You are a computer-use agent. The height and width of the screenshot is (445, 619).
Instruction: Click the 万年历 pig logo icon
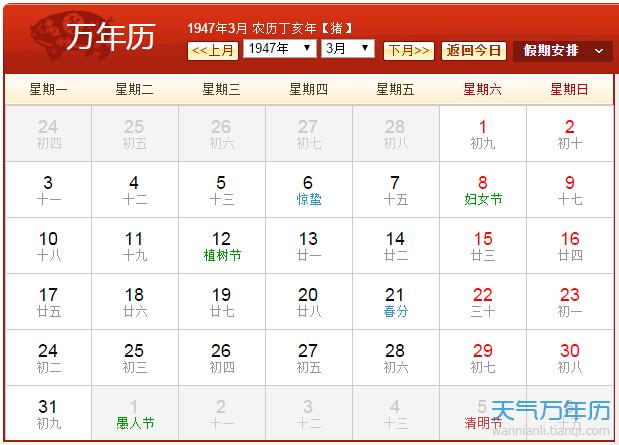[x=93, y=36]
